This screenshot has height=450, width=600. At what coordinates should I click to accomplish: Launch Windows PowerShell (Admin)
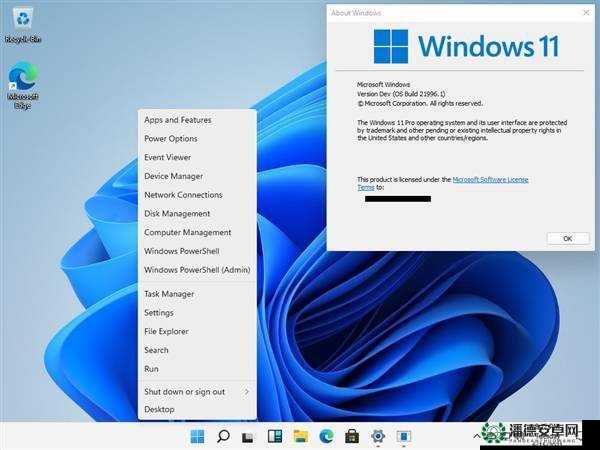pyautogui.click(x=197, y=270)
